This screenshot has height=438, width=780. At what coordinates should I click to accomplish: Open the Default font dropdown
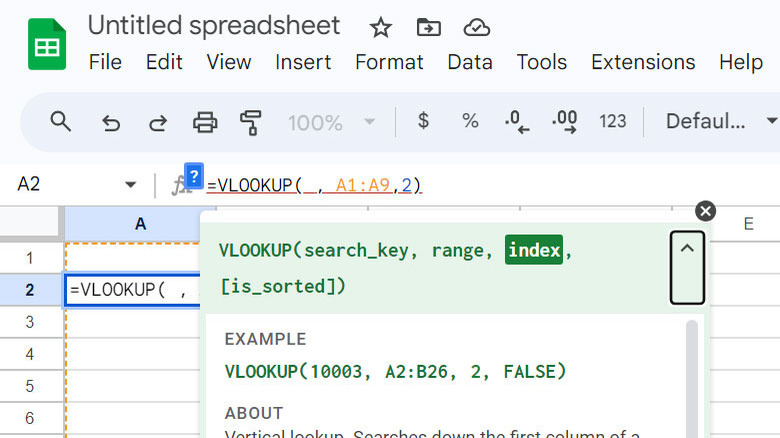pos(721,122)
